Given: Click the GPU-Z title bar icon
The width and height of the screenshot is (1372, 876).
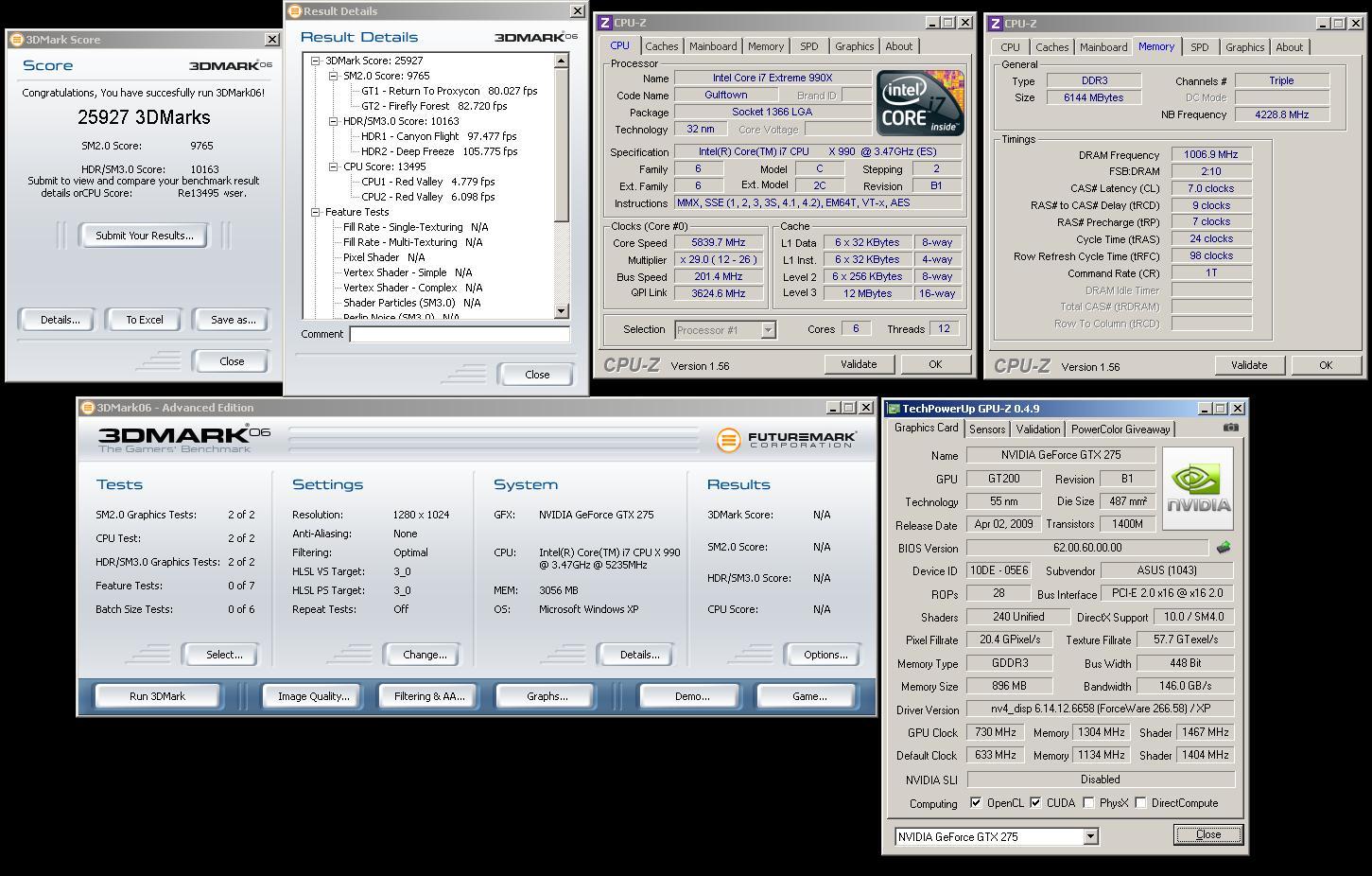Looking at the screenshot, I should click(x=894, y=409).
